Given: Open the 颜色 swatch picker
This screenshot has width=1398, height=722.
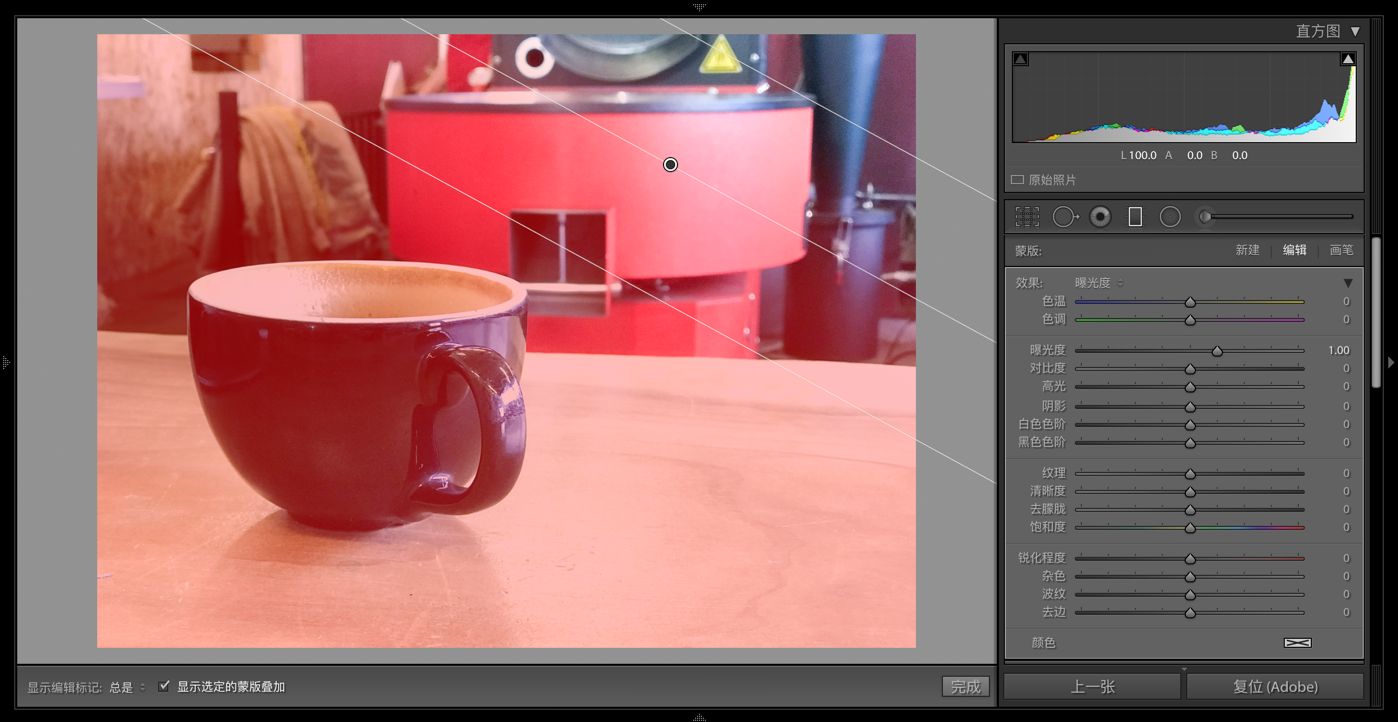Looking at the screenshot, I should (x=1297, y=643).
